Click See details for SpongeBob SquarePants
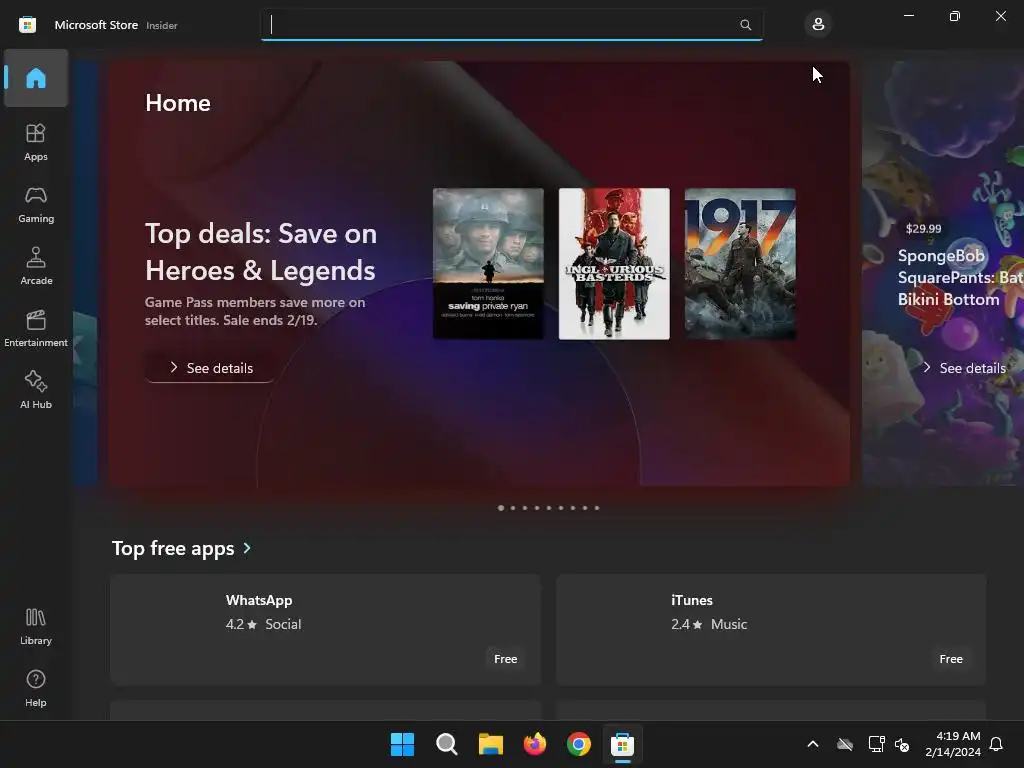1024x768 pixels. click(965, 368)
